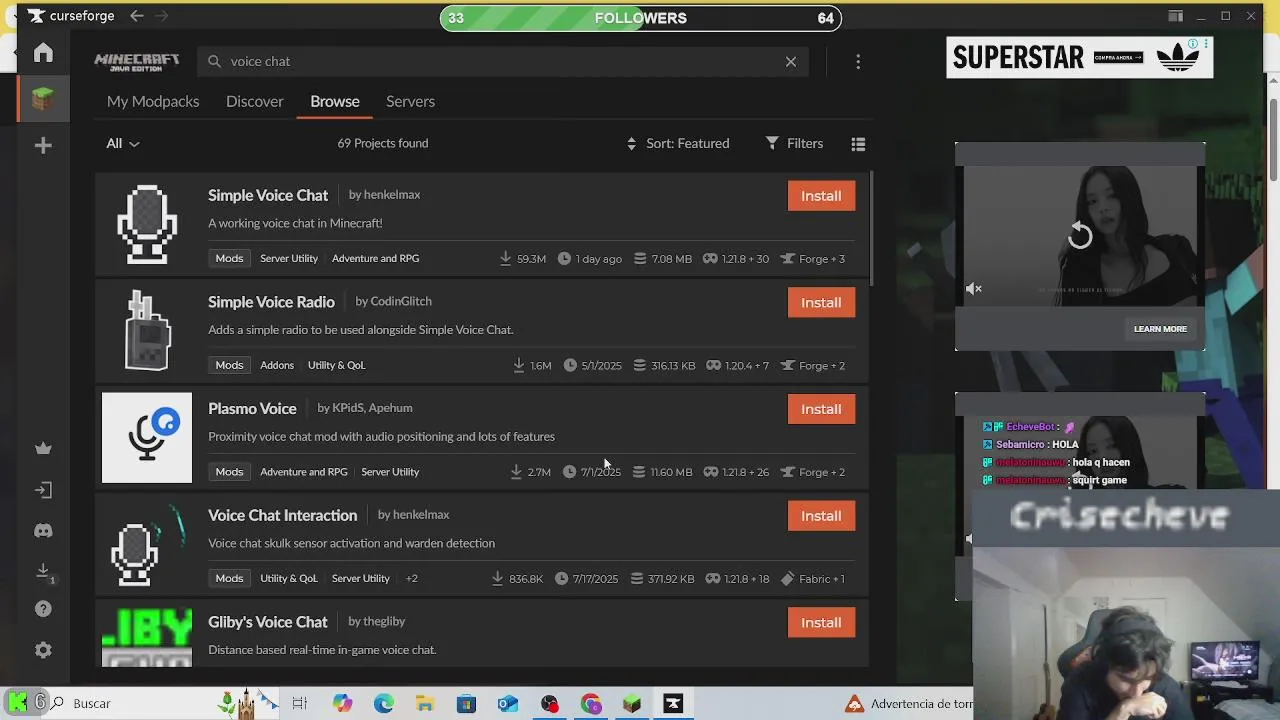Viewport: 1280px width, 720px height.
Task: Click the Minecraft Java Edition logo
Action: coord(137,61)
